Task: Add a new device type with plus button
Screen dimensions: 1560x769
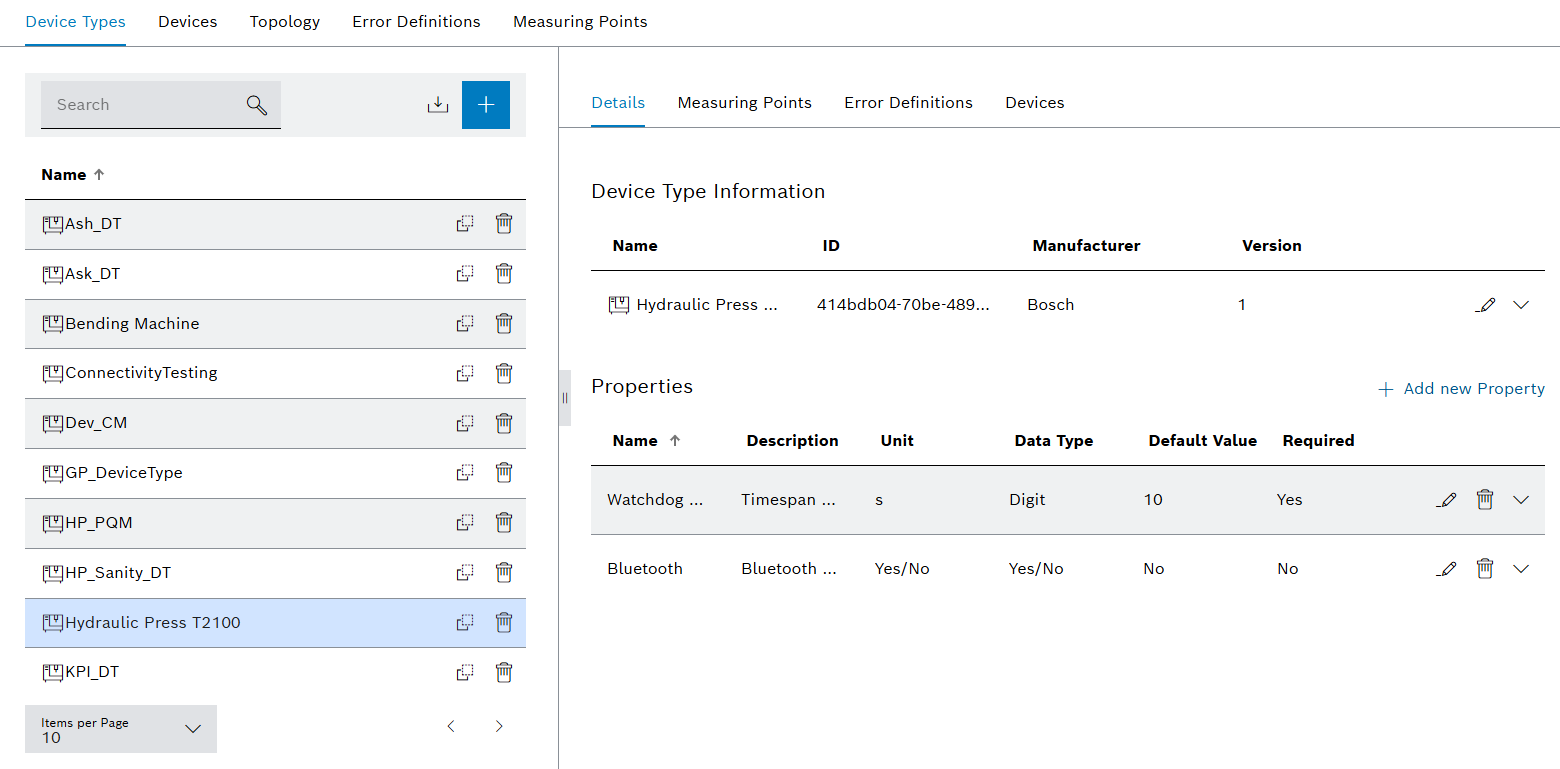Action: 486,105
